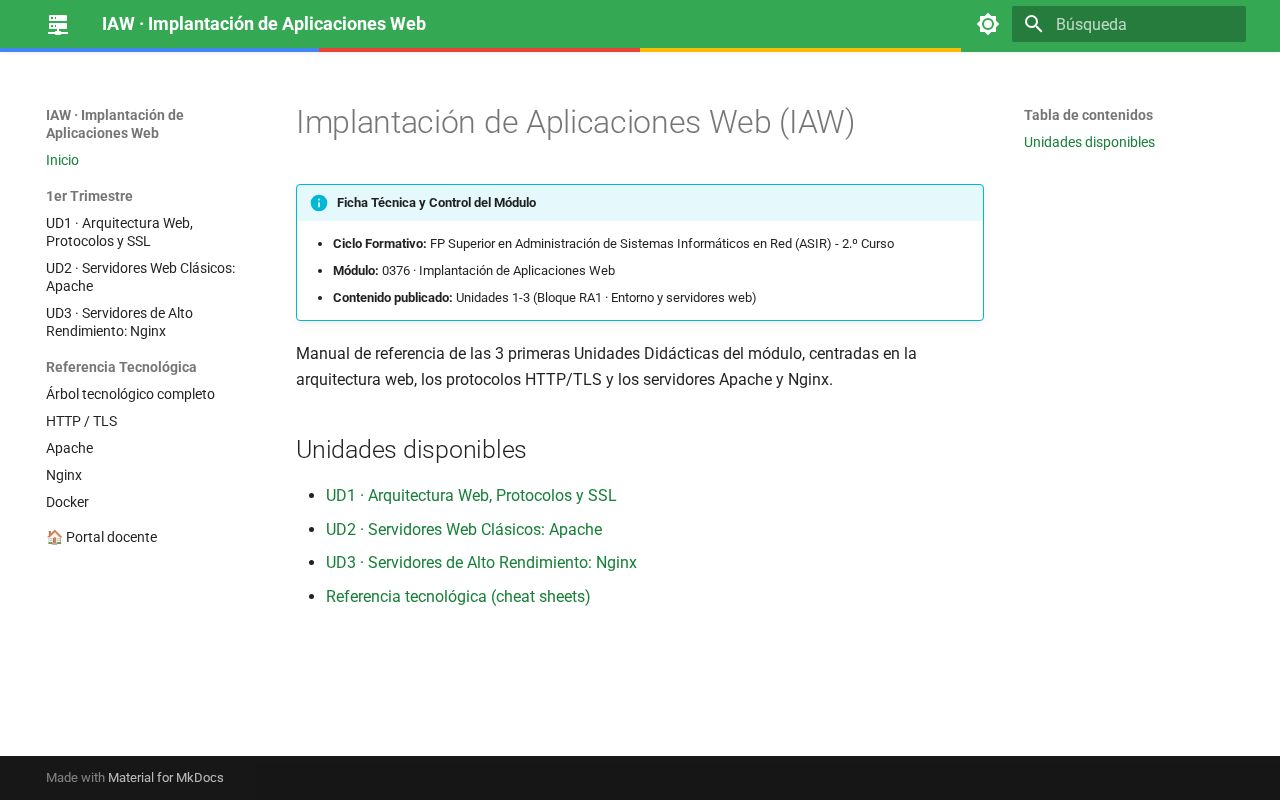Select HTTP / TLS reference page

81,421
